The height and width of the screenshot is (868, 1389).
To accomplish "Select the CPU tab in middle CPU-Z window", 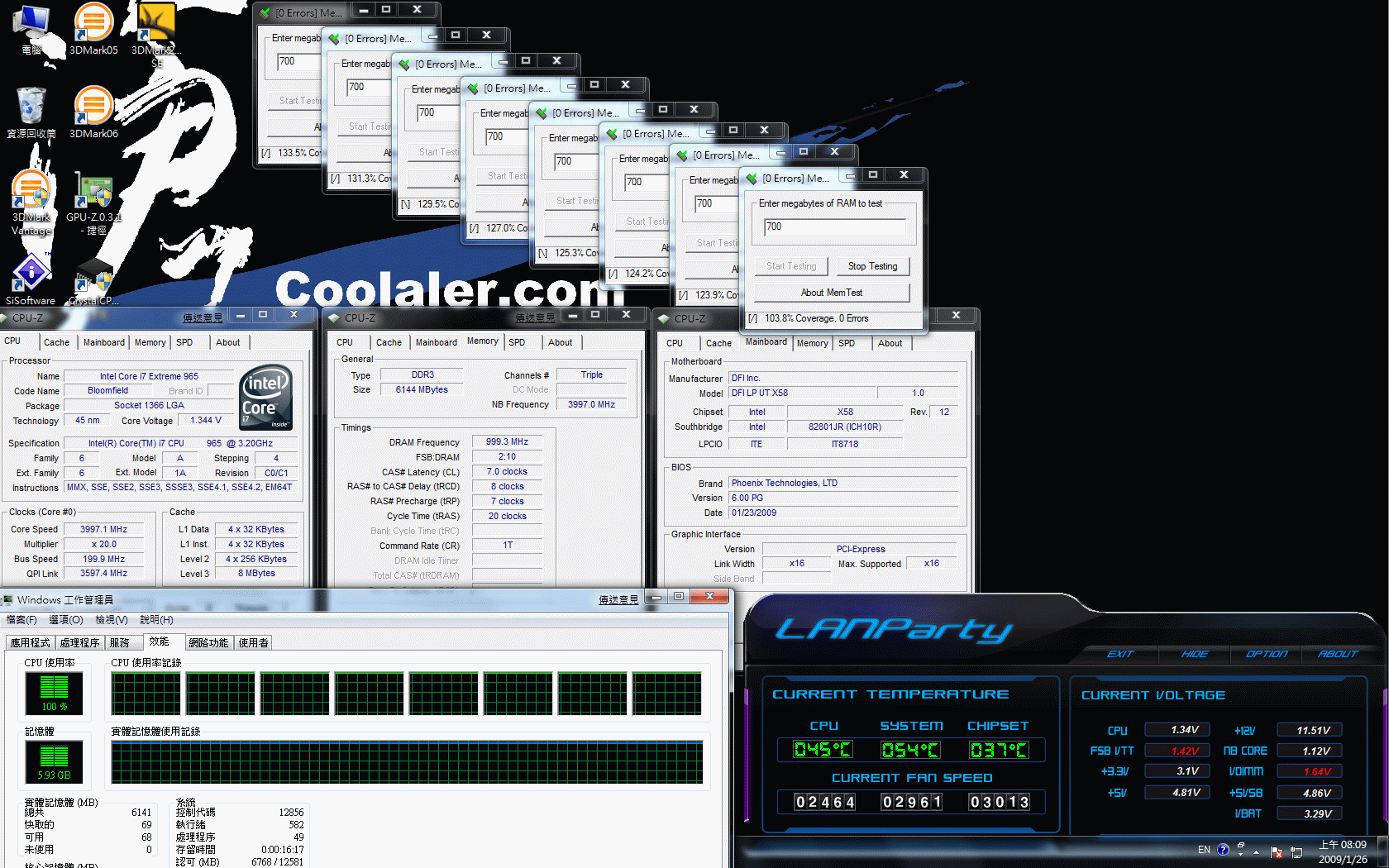I will pos(345,342).
